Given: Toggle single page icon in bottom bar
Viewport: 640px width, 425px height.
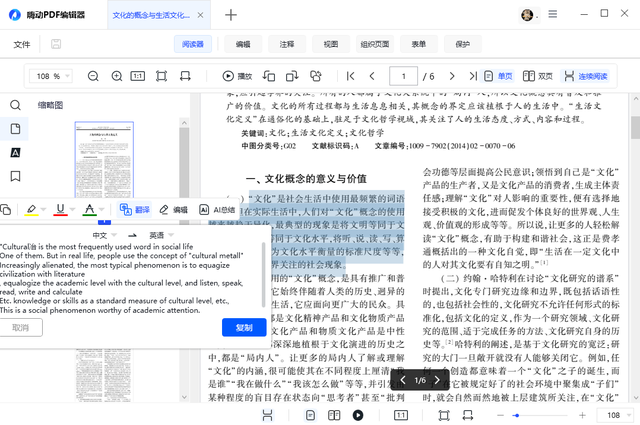Looking at the screenshot, I should click(310, 415).
